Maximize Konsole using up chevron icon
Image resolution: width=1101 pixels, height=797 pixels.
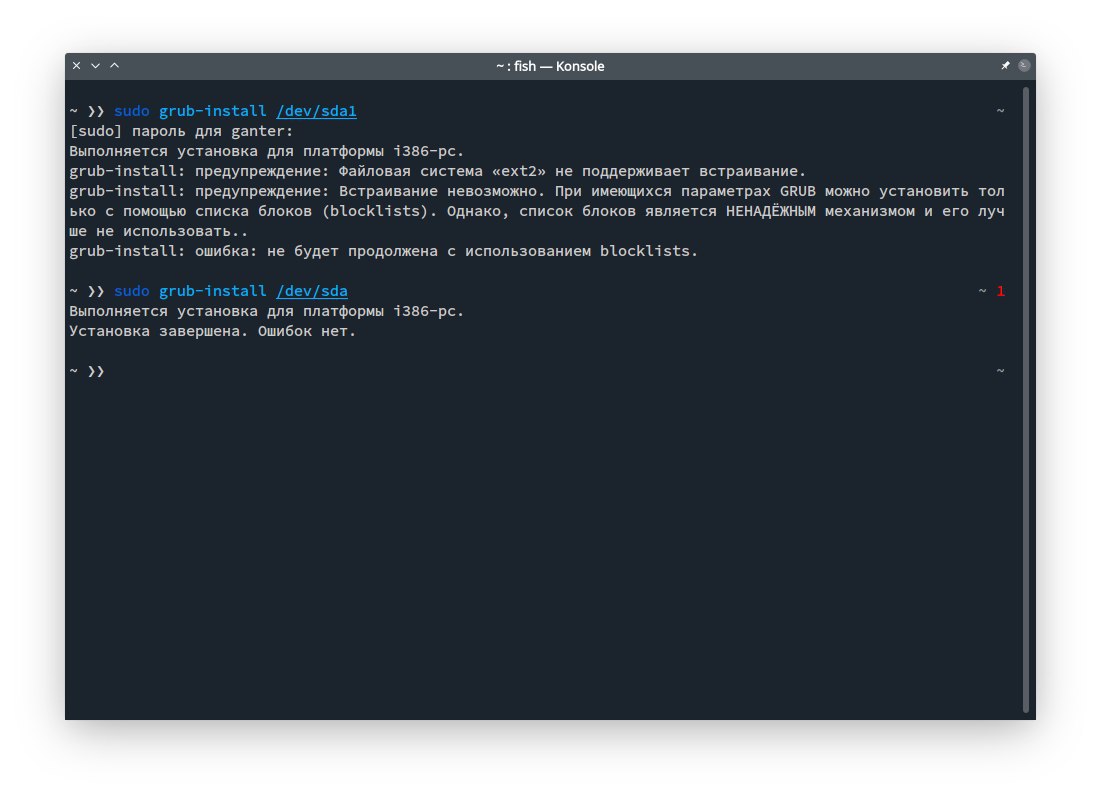coord(114,65)
